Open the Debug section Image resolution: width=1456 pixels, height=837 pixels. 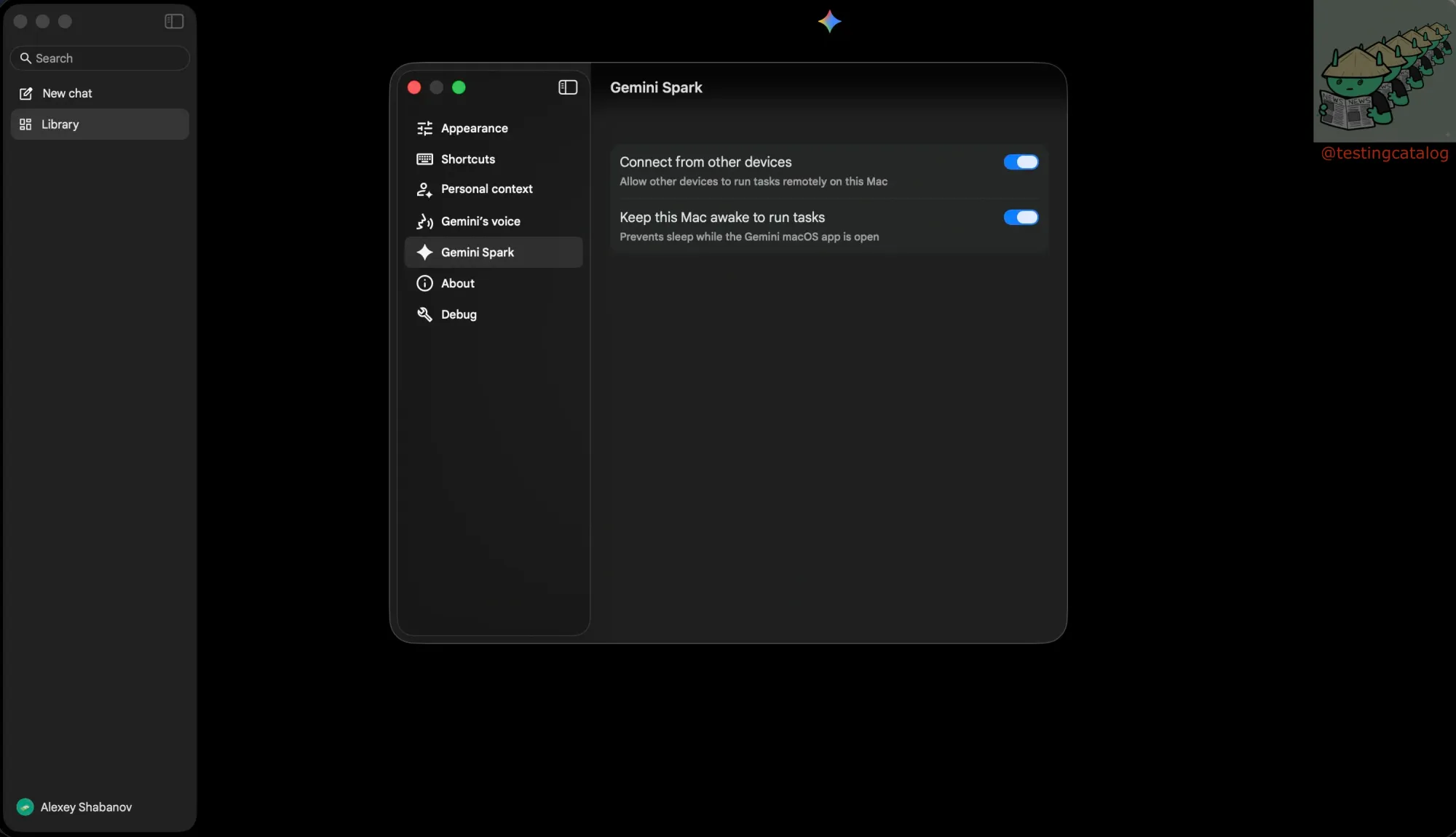pyautogui.click(x=494, y=314)
